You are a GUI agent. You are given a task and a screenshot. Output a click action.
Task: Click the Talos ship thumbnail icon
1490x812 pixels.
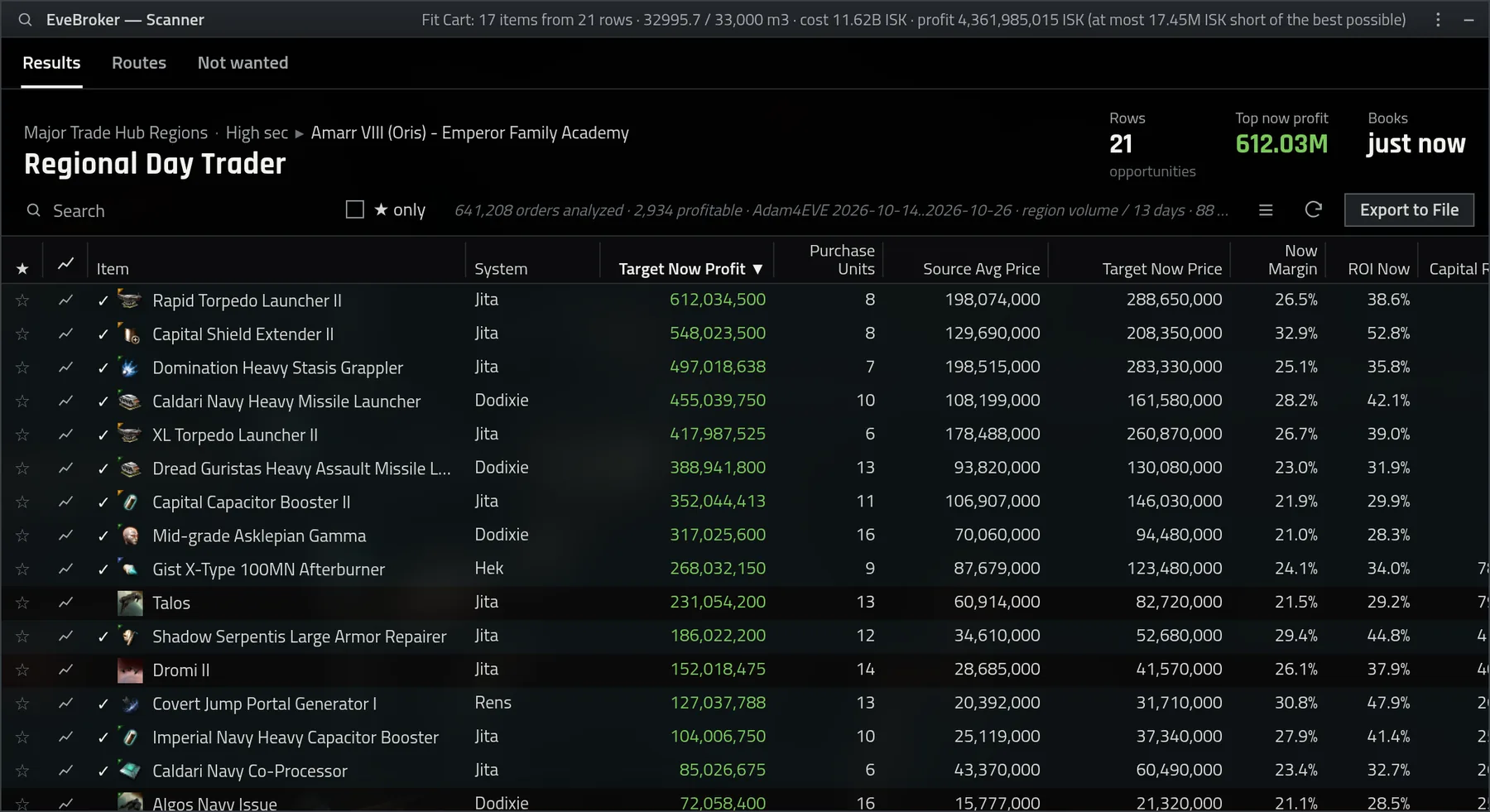pos(130,603)
